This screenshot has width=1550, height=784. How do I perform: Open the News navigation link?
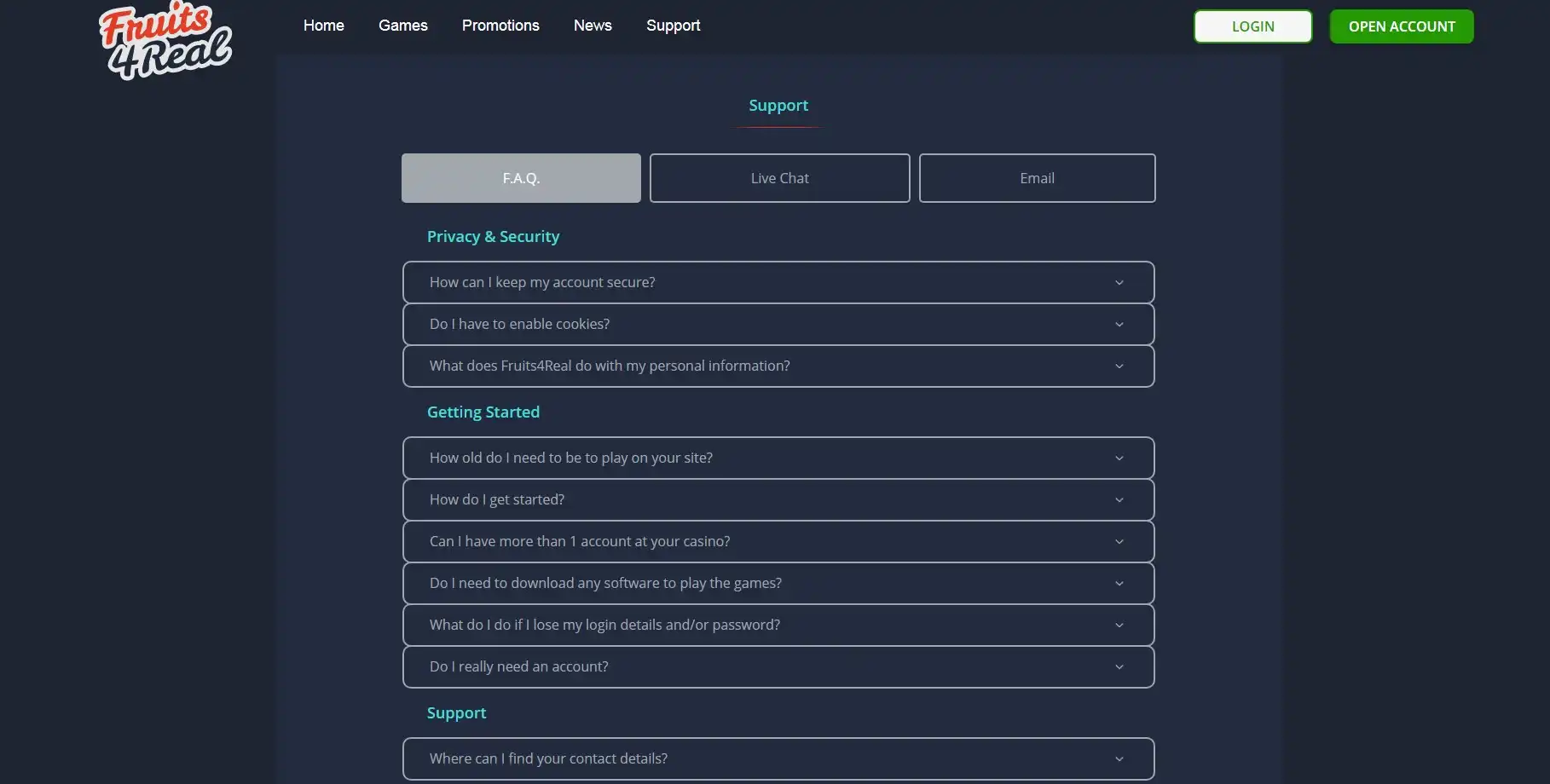coord(593,26)
